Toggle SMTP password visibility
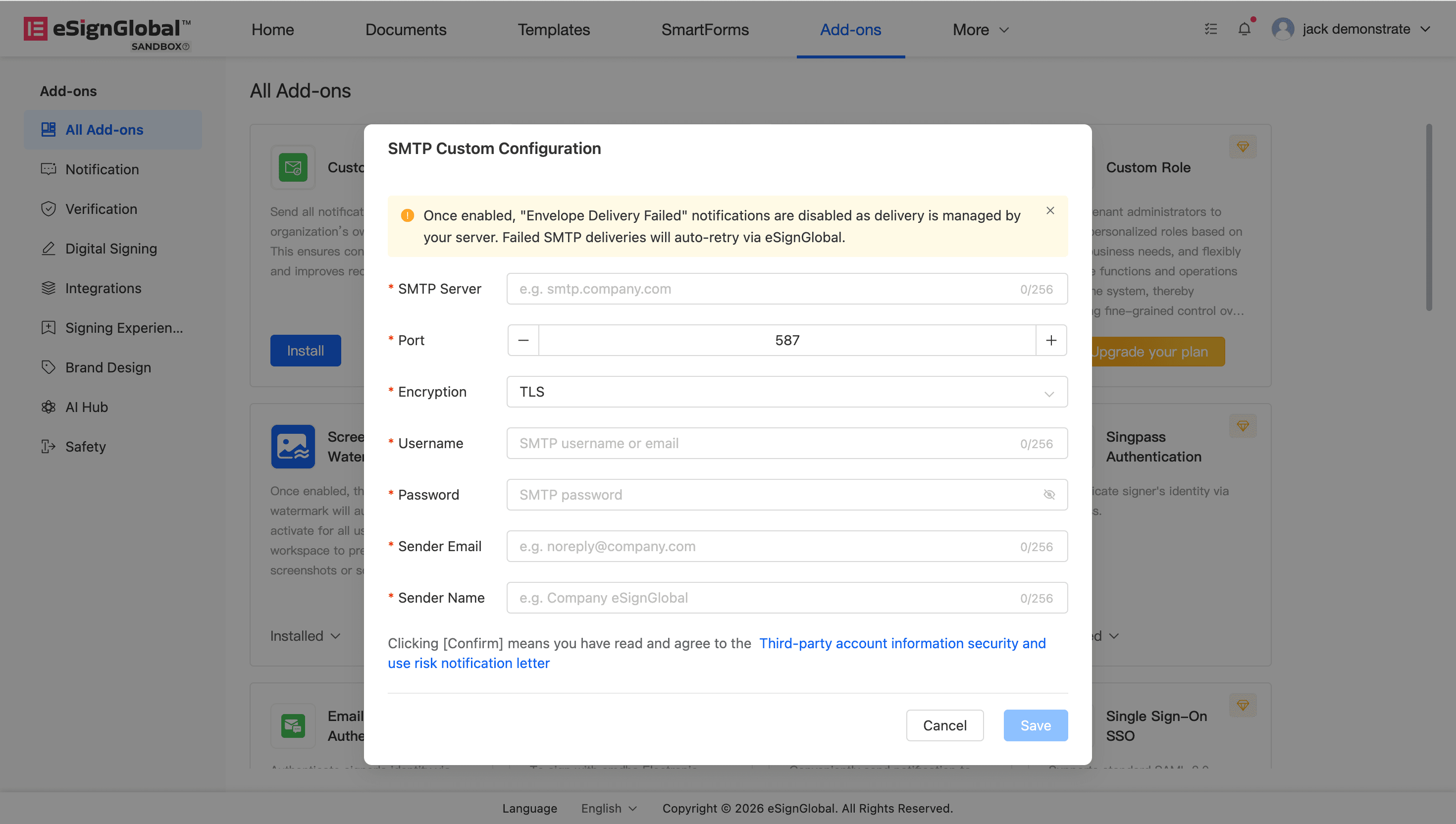 (1049, 495)
